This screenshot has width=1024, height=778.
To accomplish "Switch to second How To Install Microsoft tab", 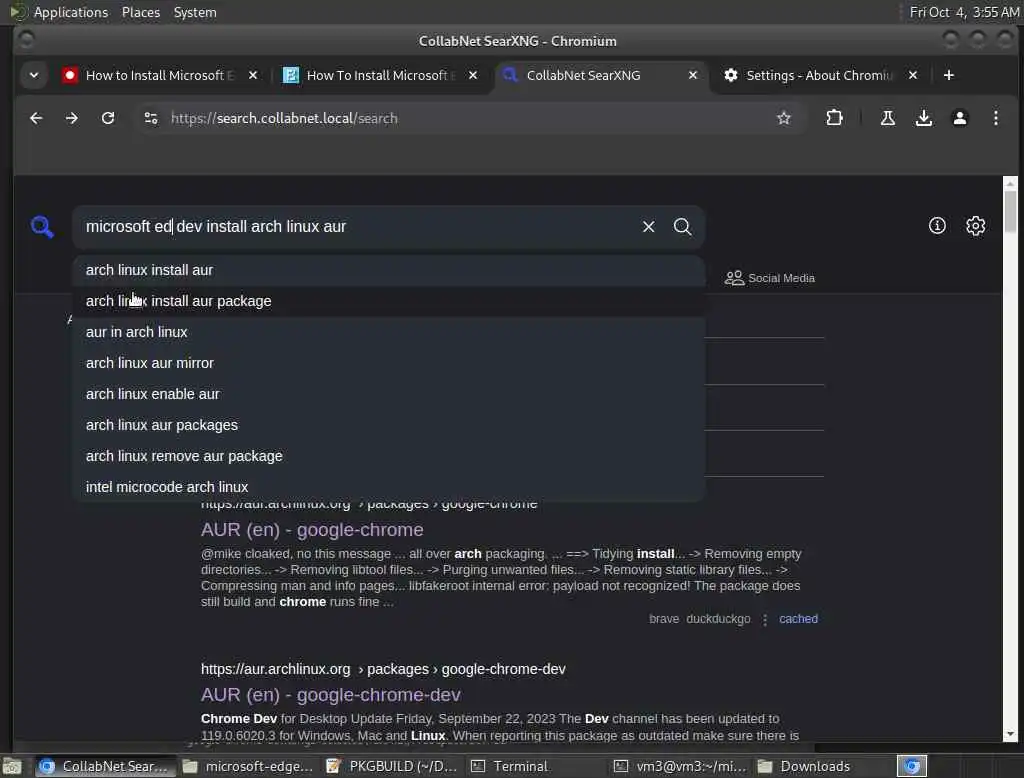I will [x=381, y=75].
